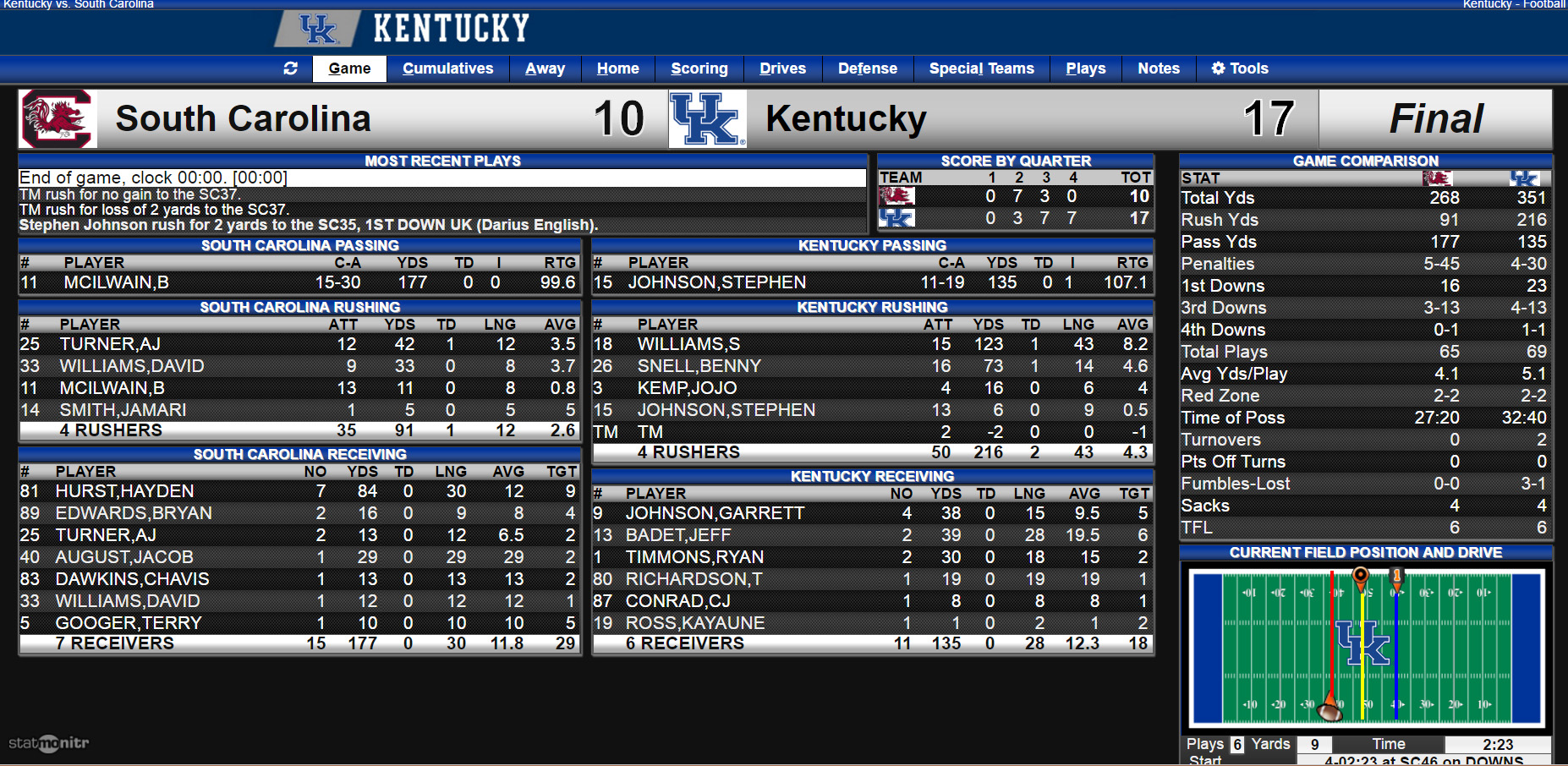Click the Defense tab

[868, 68]
